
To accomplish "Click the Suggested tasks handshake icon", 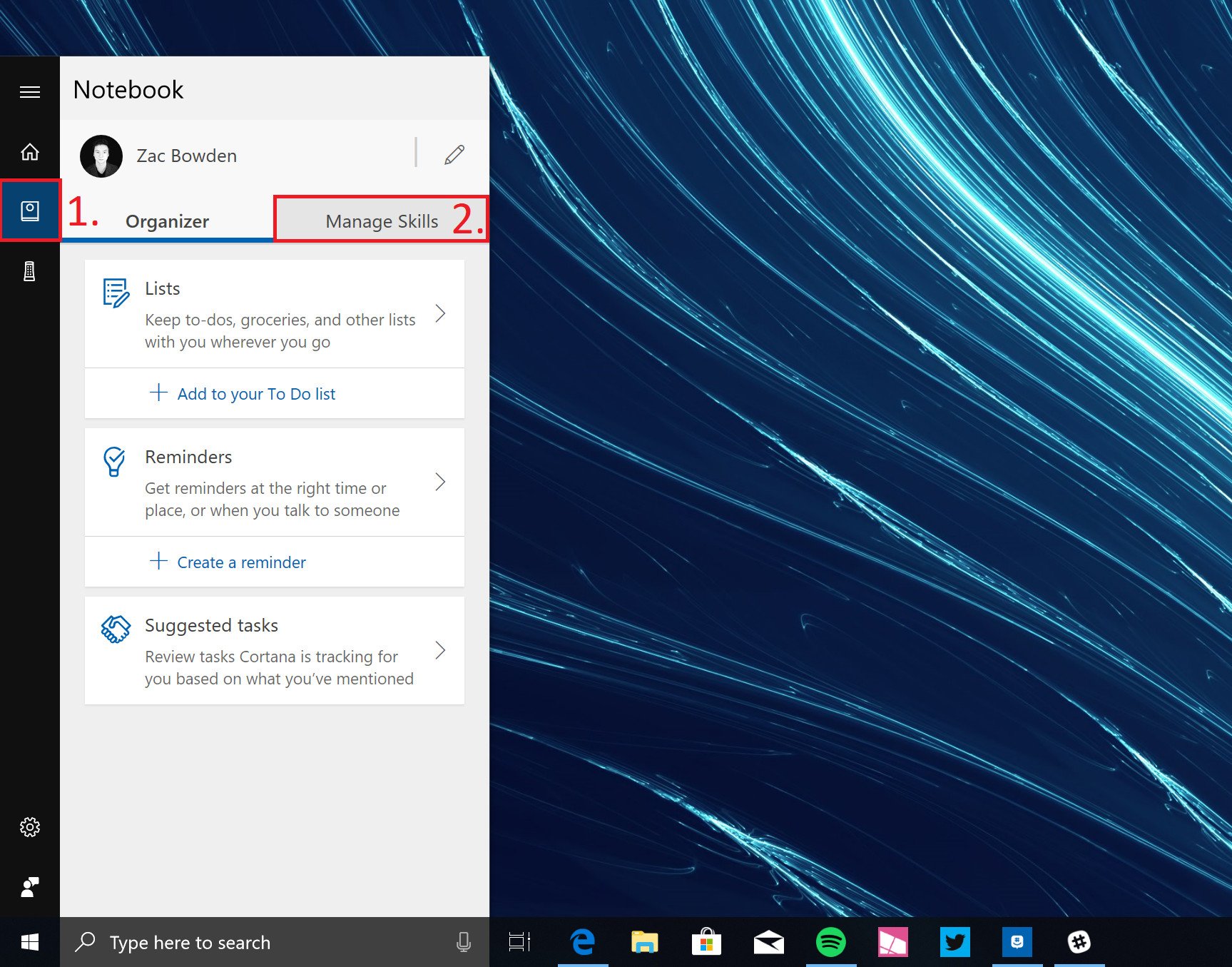I will pyautogui.click(x=116, y=629).
